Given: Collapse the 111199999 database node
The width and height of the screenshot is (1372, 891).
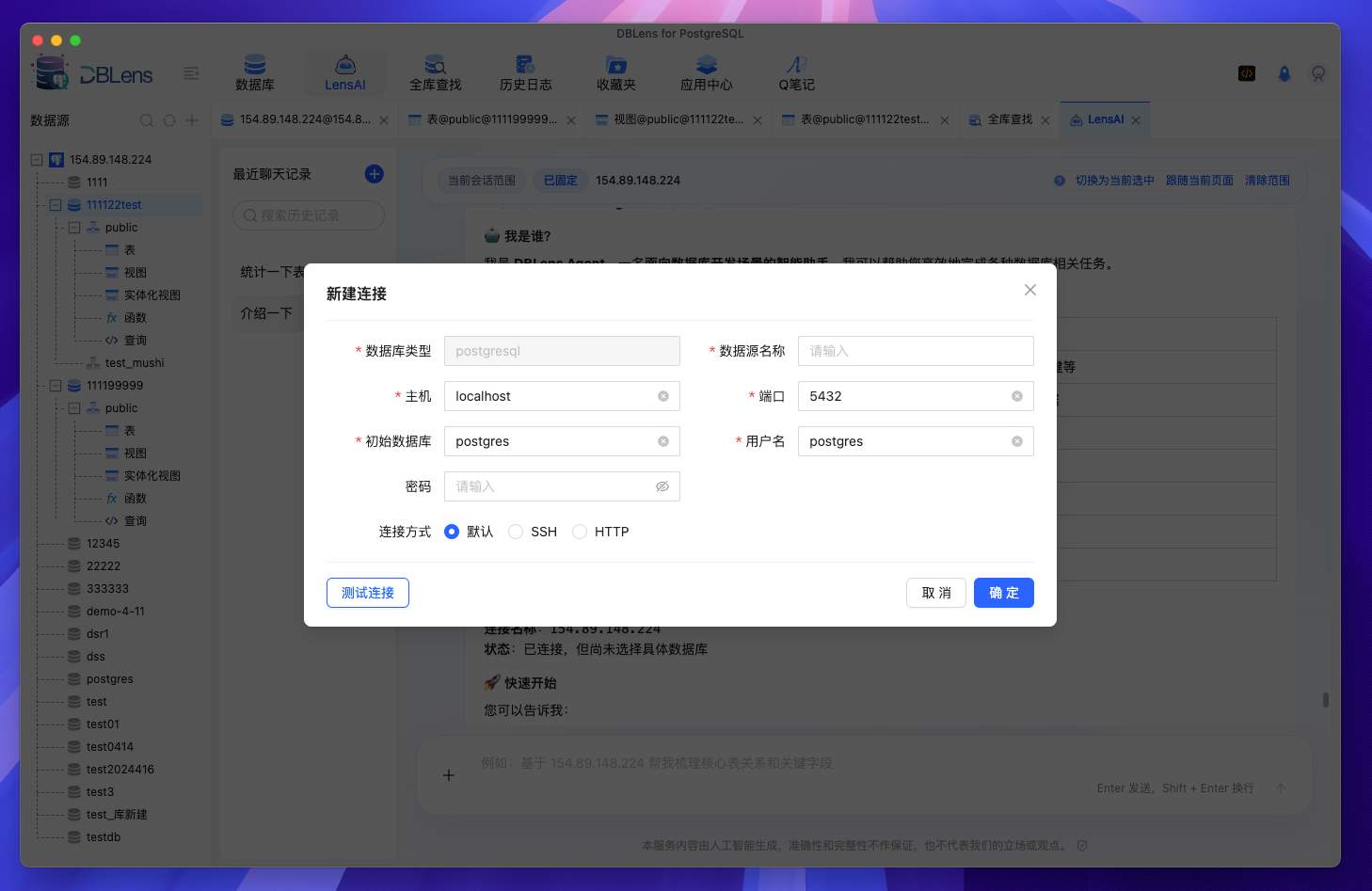Looking at the screenshot, I should pyautogui.click(x=56, y=386).
